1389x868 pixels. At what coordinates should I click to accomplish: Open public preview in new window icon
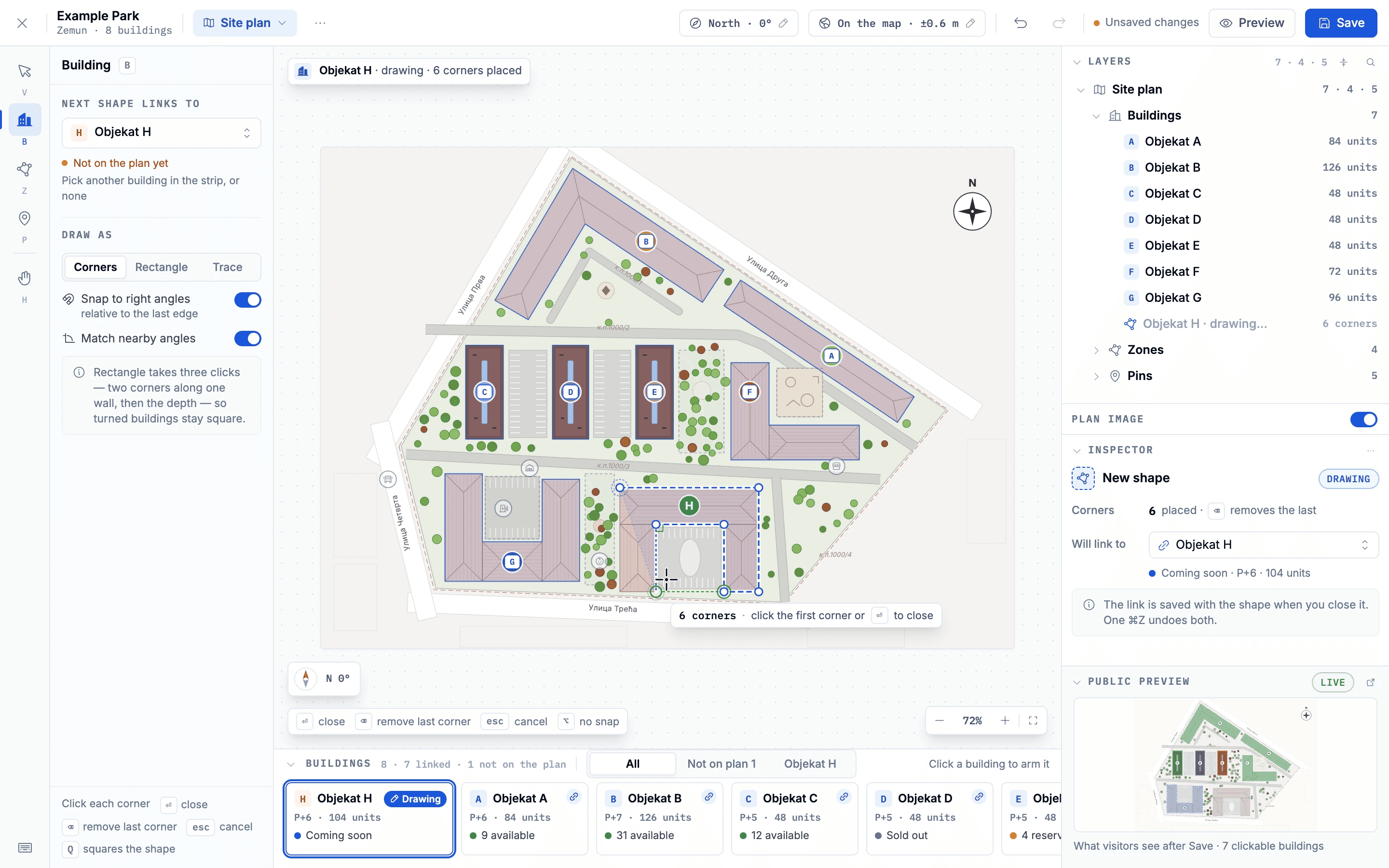coord(1371,682)
